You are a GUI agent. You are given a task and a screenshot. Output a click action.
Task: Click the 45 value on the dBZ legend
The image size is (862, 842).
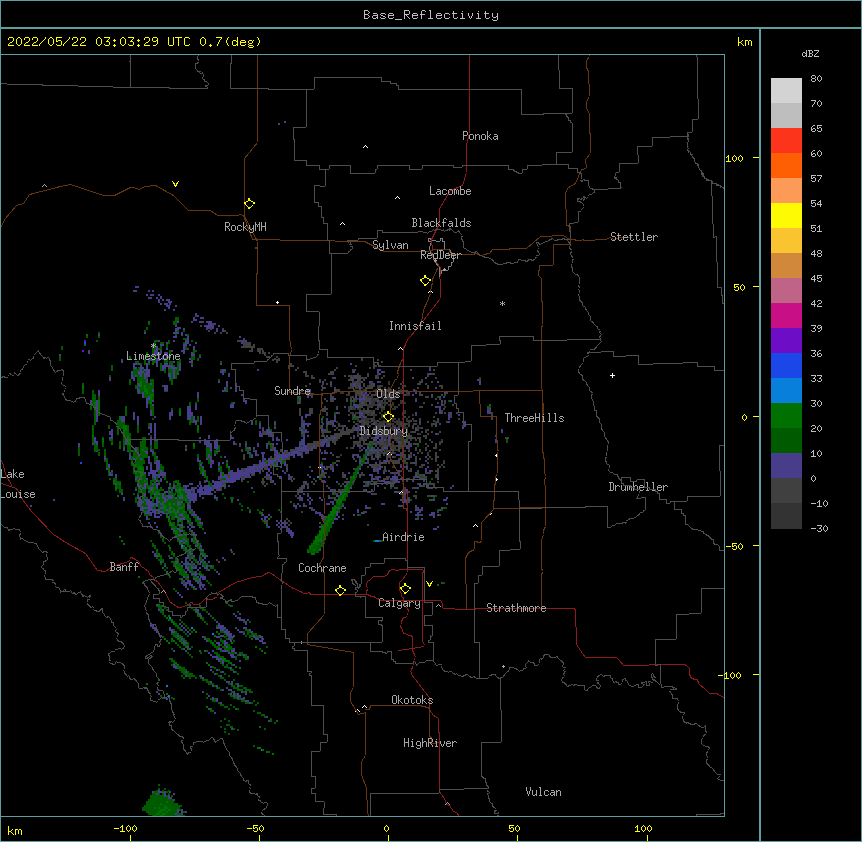click(816, 278)
